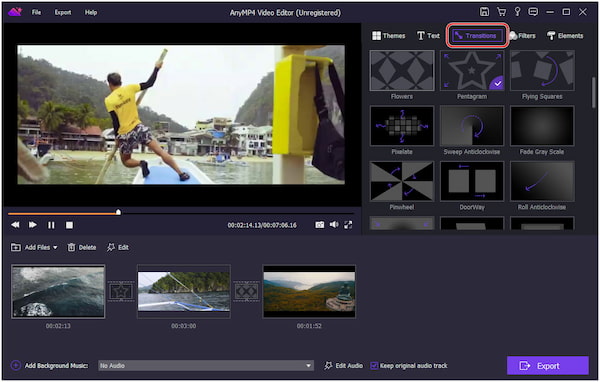Screen dimensions: 600x382
Task: Pause the video playback
Action: tap(51, 225)
